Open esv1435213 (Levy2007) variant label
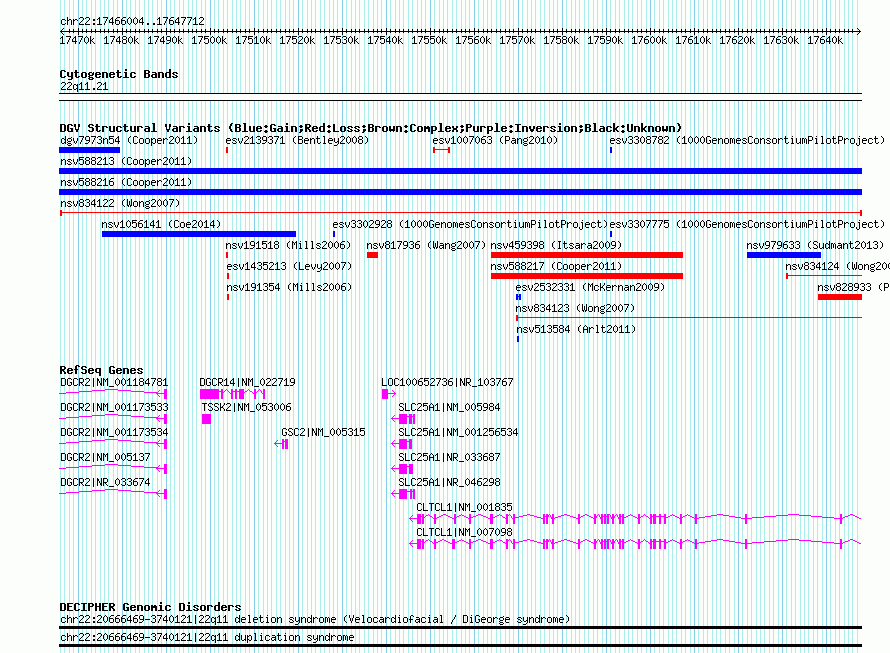This screenshot has width=890, height=653. coord(289,266)
